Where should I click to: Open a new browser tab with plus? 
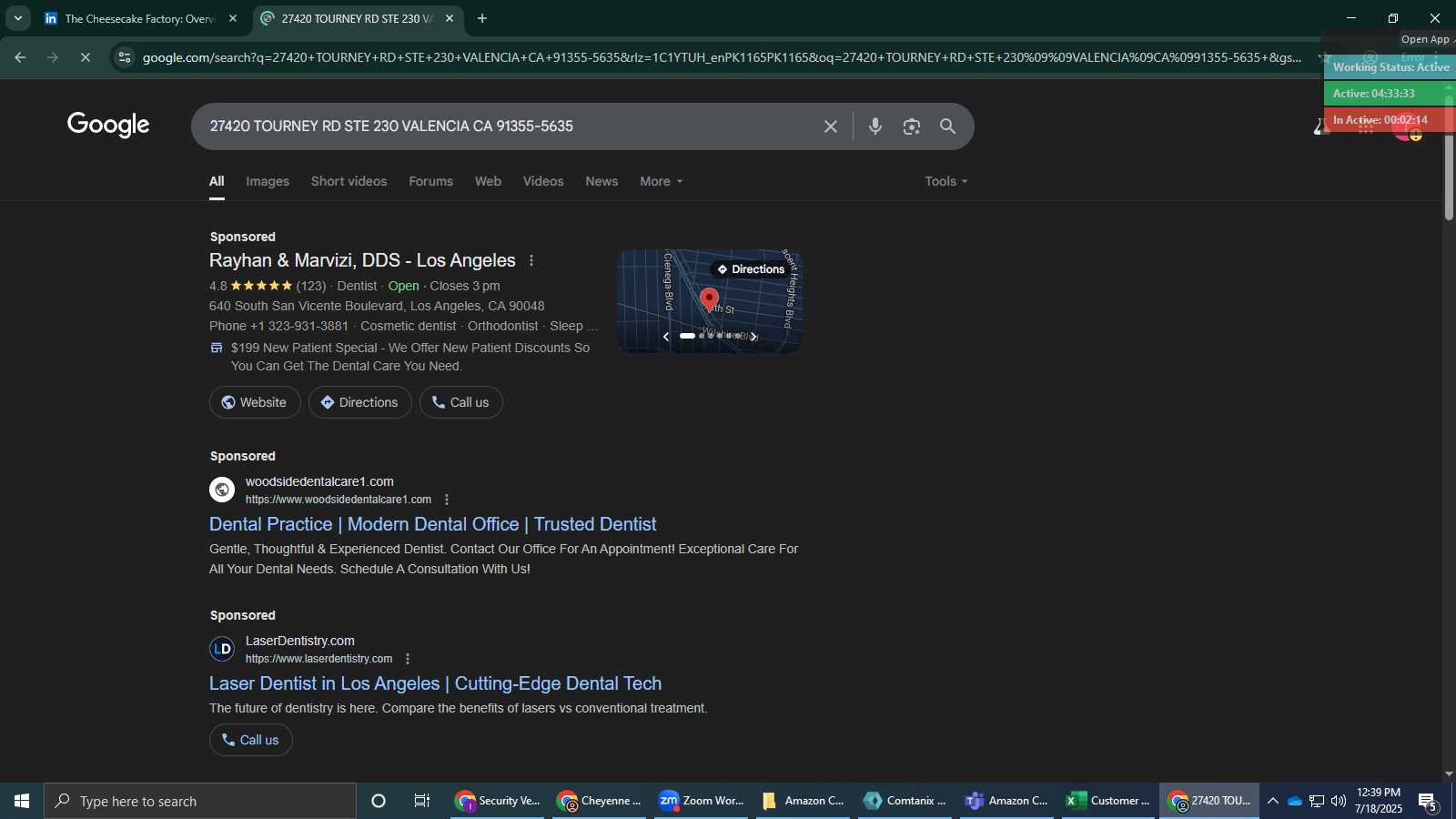coord(482,18)
